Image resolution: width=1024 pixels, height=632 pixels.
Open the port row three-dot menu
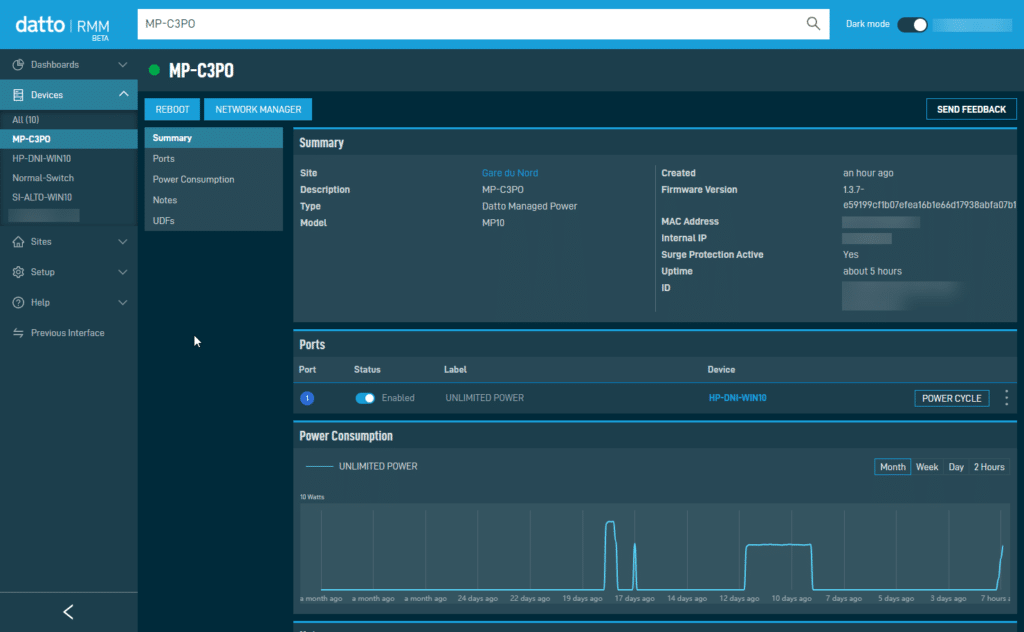[1006, 398]
